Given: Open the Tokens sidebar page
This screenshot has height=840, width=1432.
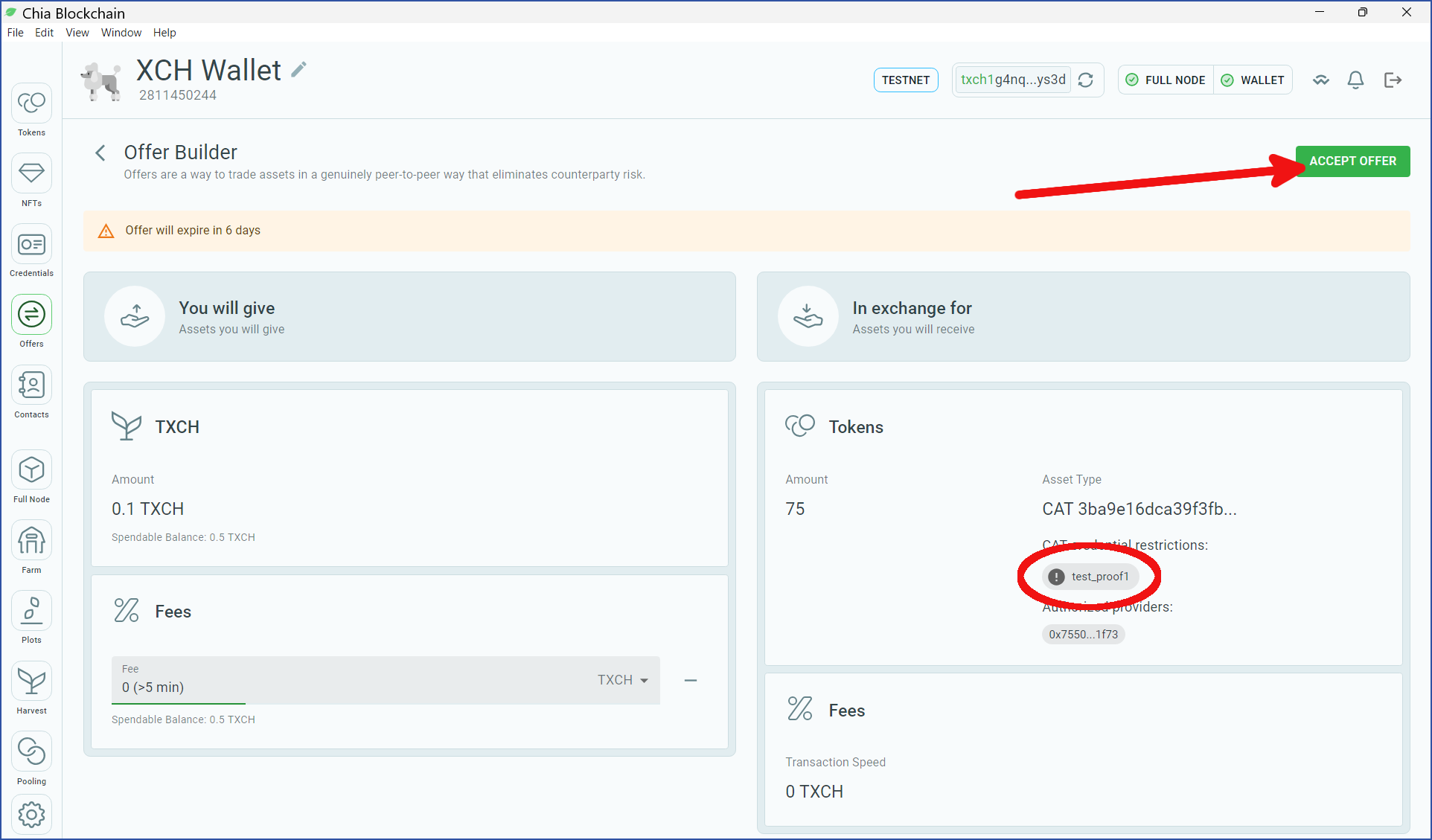Looking at the screenshot, I should click(x=31, y=110).
